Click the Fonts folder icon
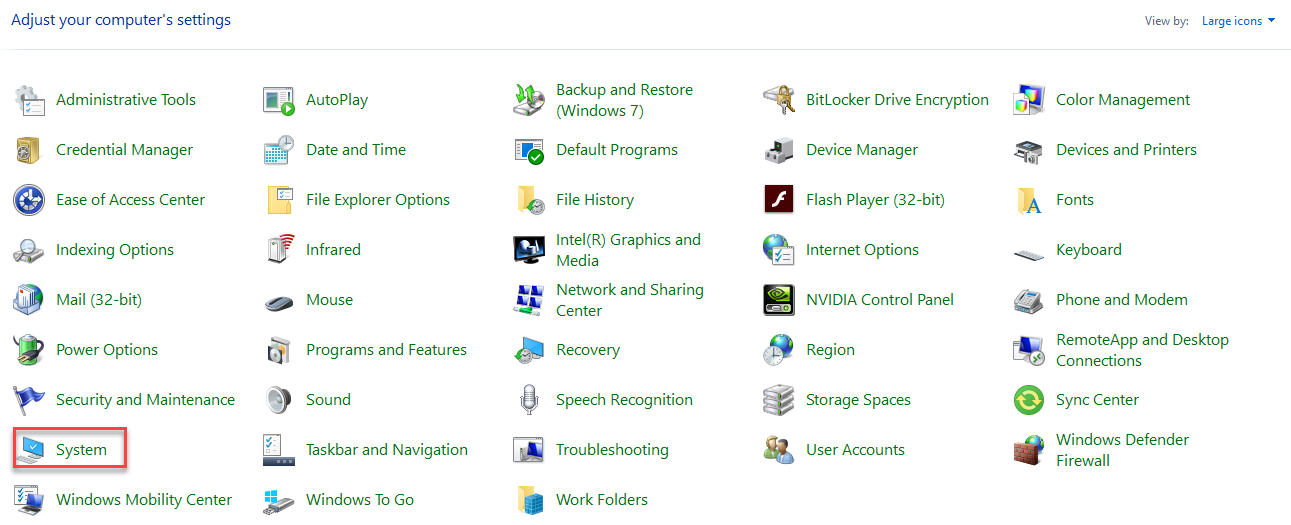The width and height of the screenshot is (1291, 525). tap(1028, 200)
